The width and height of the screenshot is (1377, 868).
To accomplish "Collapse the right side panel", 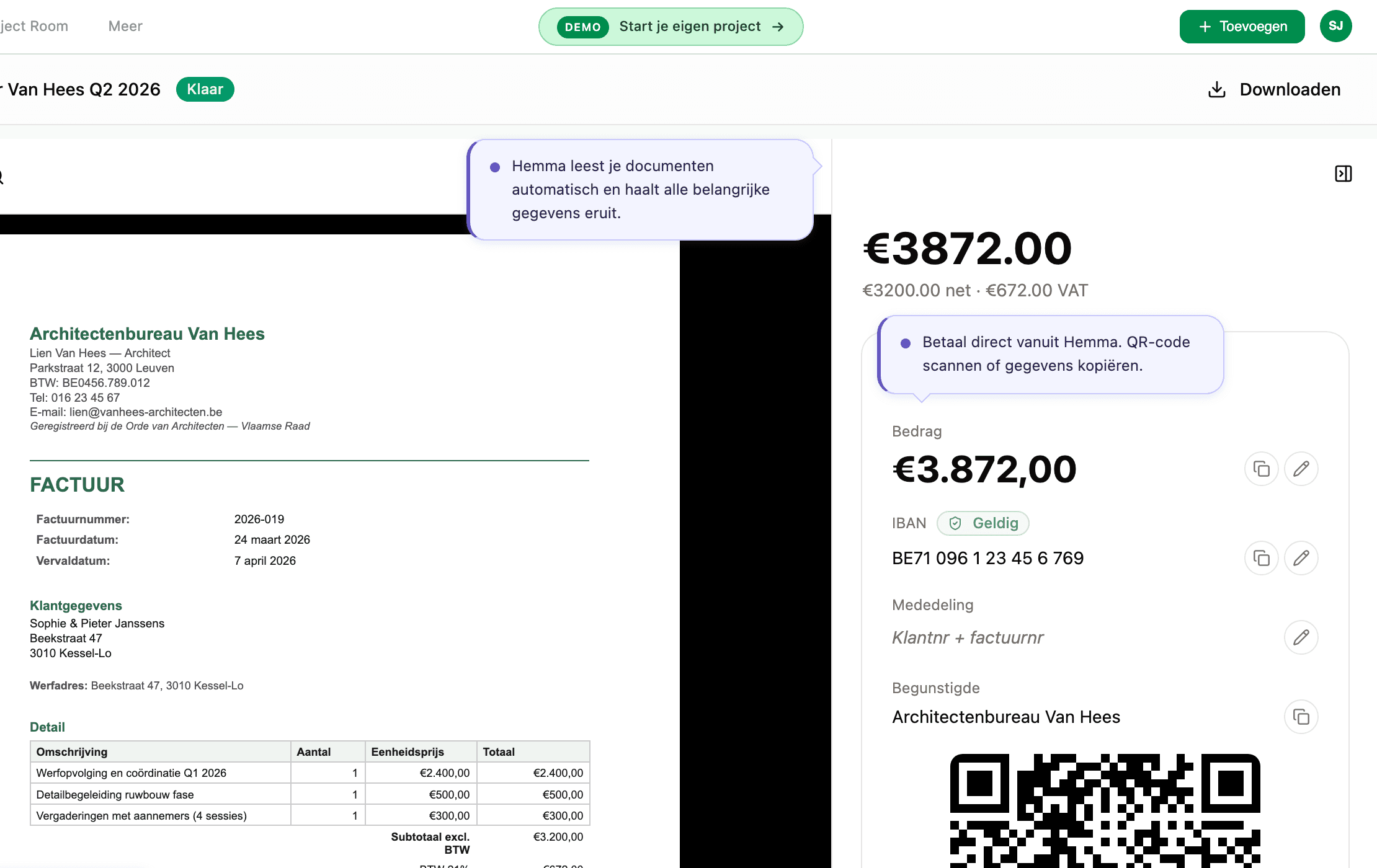I will (x=1343, y=174).
